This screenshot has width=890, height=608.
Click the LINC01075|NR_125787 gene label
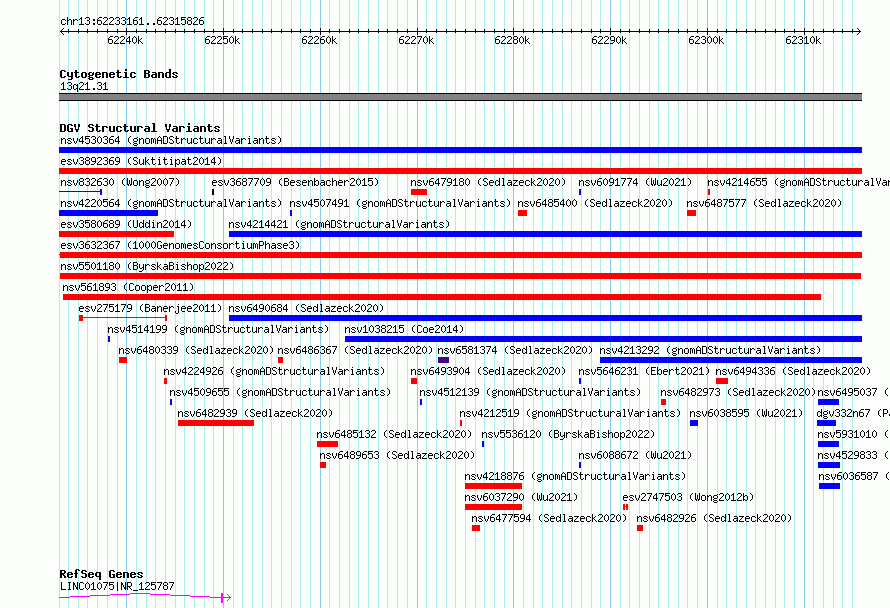click(x=117, y=586)
